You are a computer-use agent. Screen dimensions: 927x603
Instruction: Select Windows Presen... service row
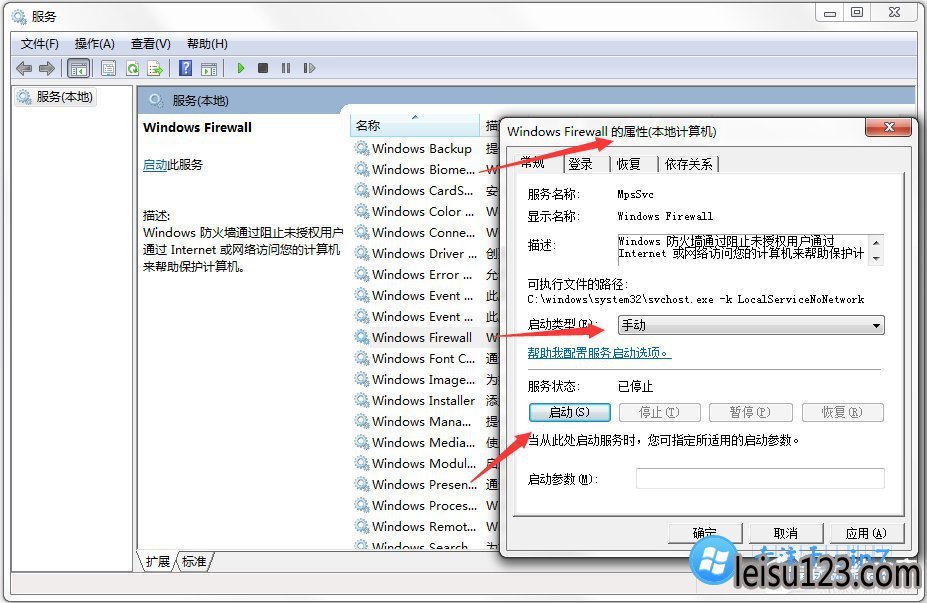426,484
